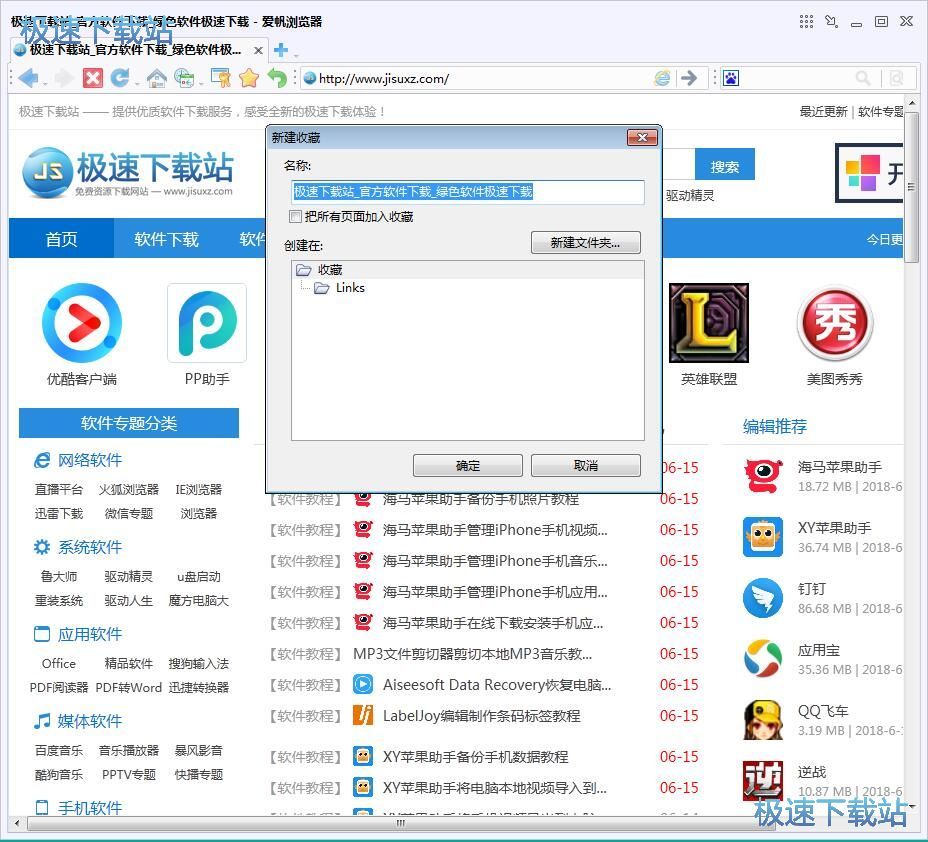Click 海马苹果助手 icon in 编辑推荐

[763, 476]
